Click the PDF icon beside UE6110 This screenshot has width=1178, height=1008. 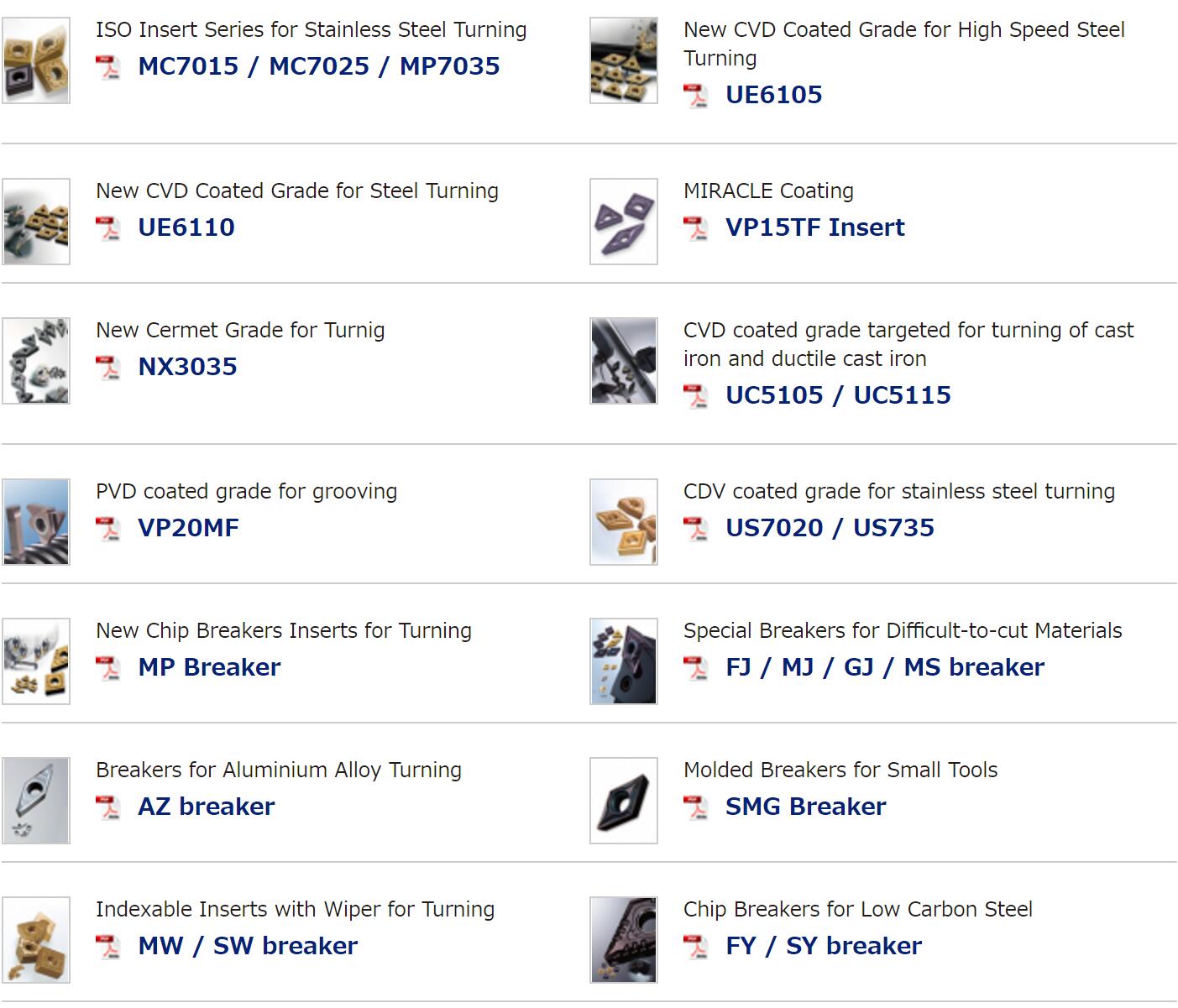[x=107, y=228]
